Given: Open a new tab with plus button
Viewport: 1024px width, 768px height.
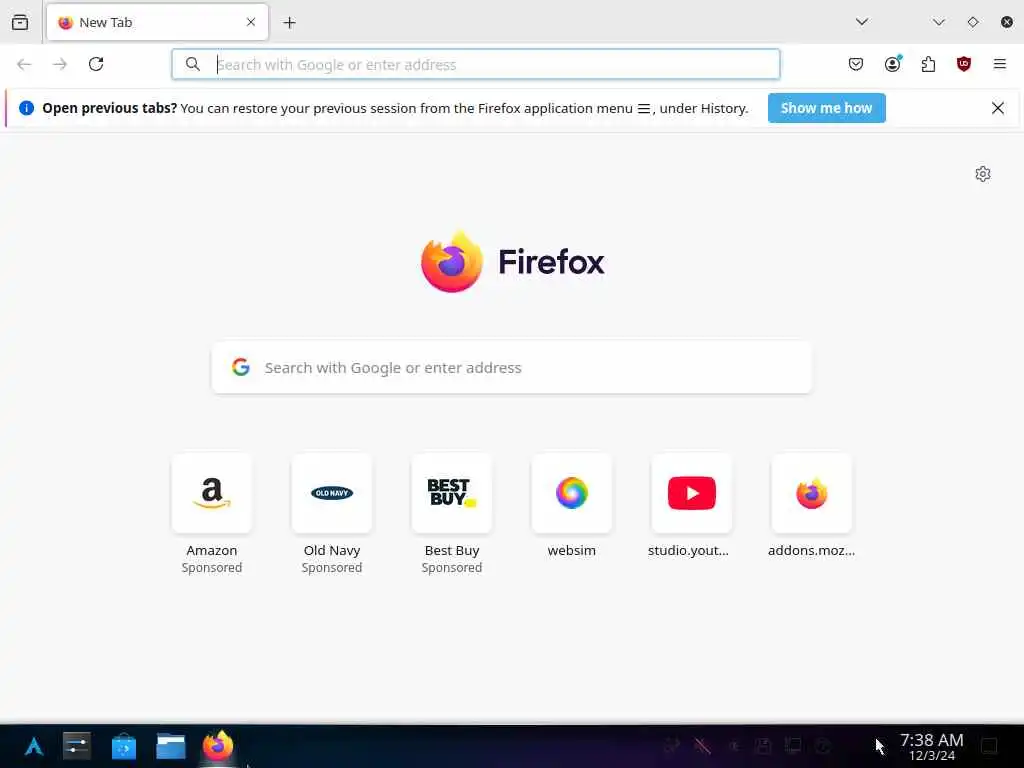Looking at the screenshot, I should click(289, 23).
